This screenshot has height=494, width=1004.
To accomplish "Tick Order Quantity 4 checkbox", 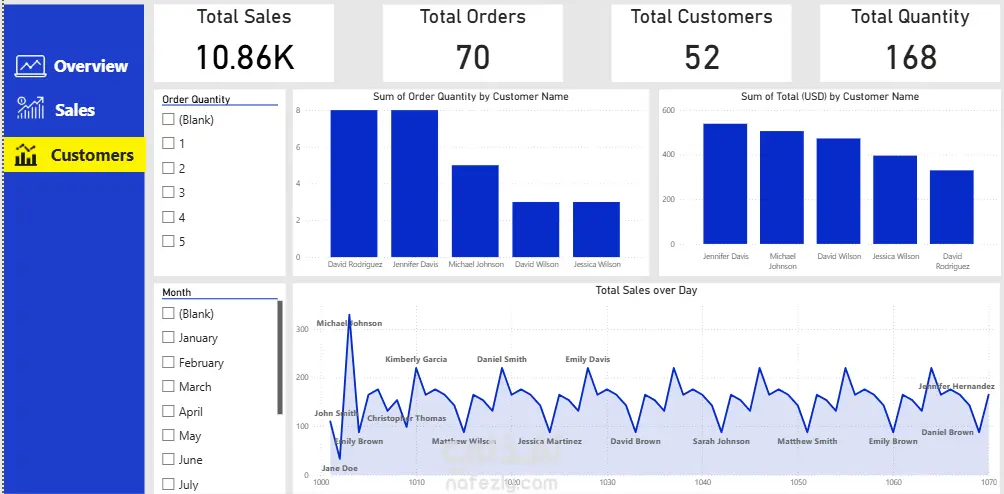I will (x=168, y=217).
